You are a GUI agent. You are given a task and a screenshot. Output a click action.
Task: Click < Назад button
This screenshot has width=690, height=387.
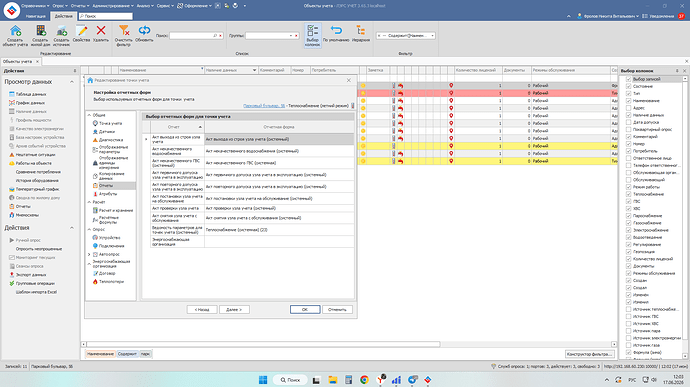pyautogui.click(x=202, y=310)
